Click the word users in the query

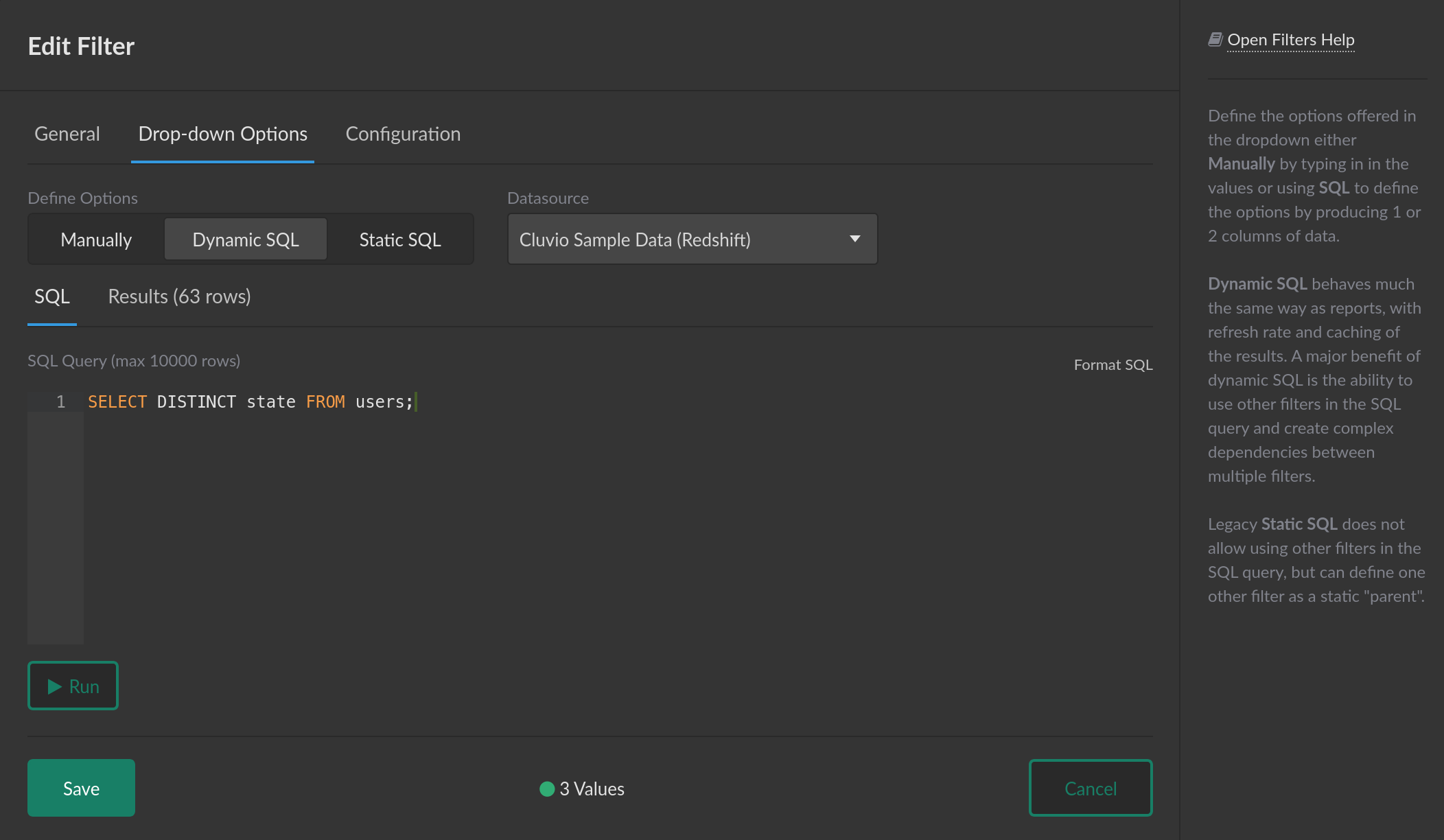point(380,402)
